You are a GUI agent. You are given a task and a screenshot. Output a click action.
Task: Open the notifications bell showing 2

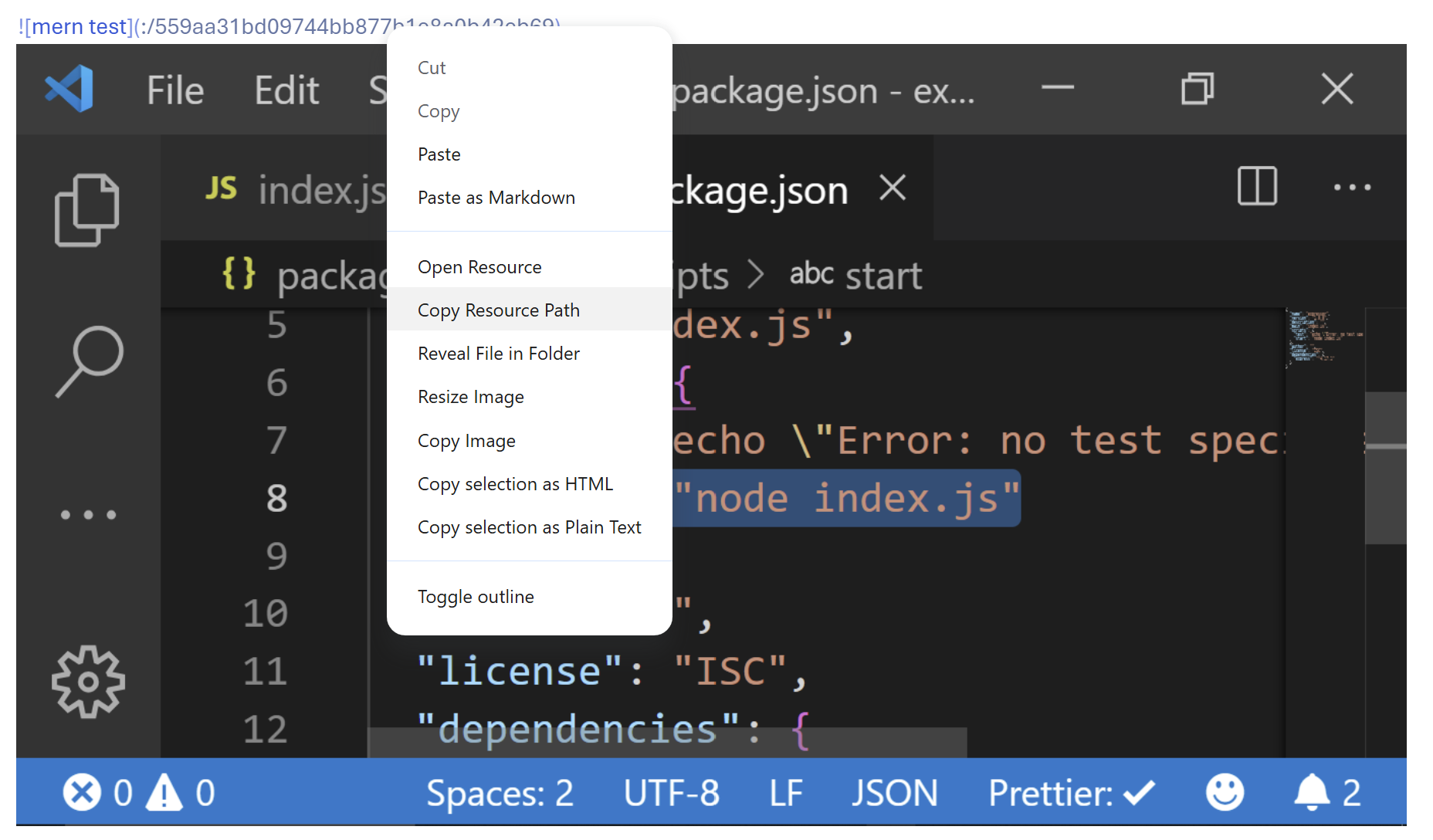[1327, 792]
